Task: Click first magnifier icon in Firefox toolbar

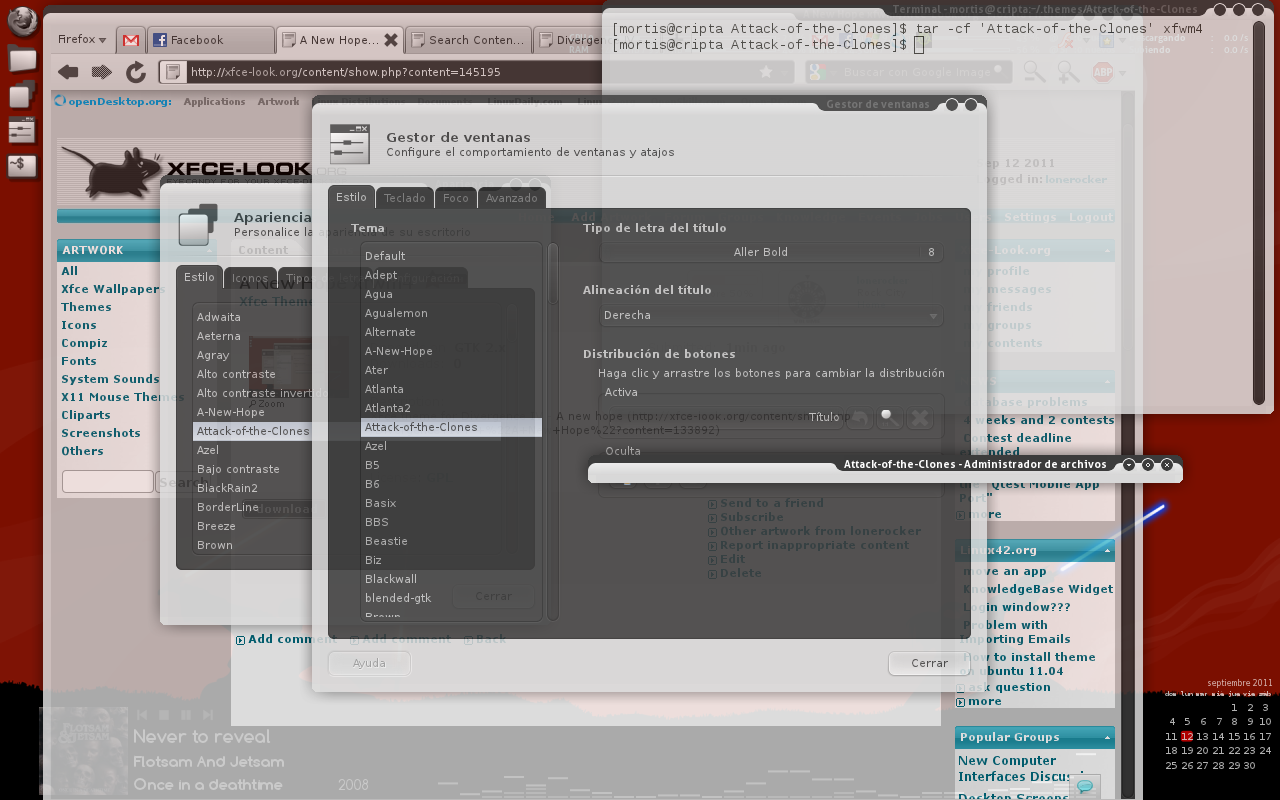Action: [x=1034, y=71]
